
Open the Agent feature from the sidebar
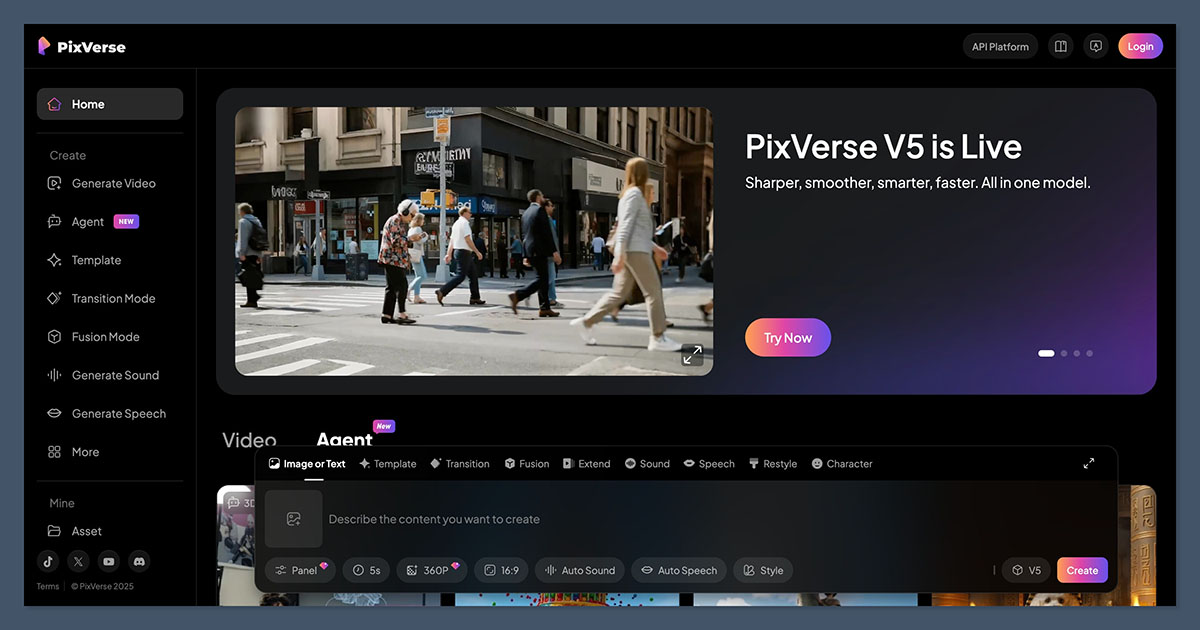pyautogui.click(x=88, y=221)
